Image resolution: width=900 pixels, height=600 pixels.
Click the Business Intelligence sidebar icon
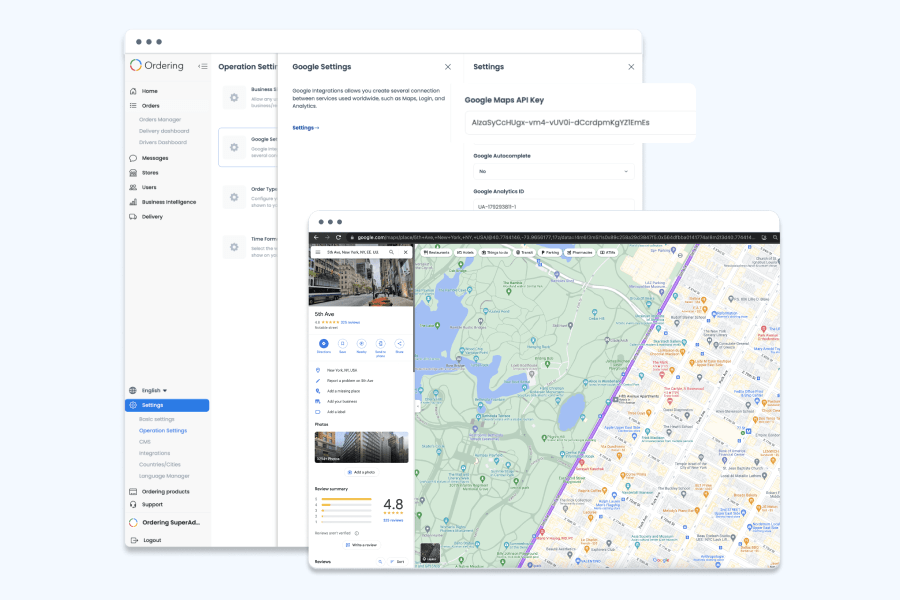pyautogui.click(x=133, y=201)
